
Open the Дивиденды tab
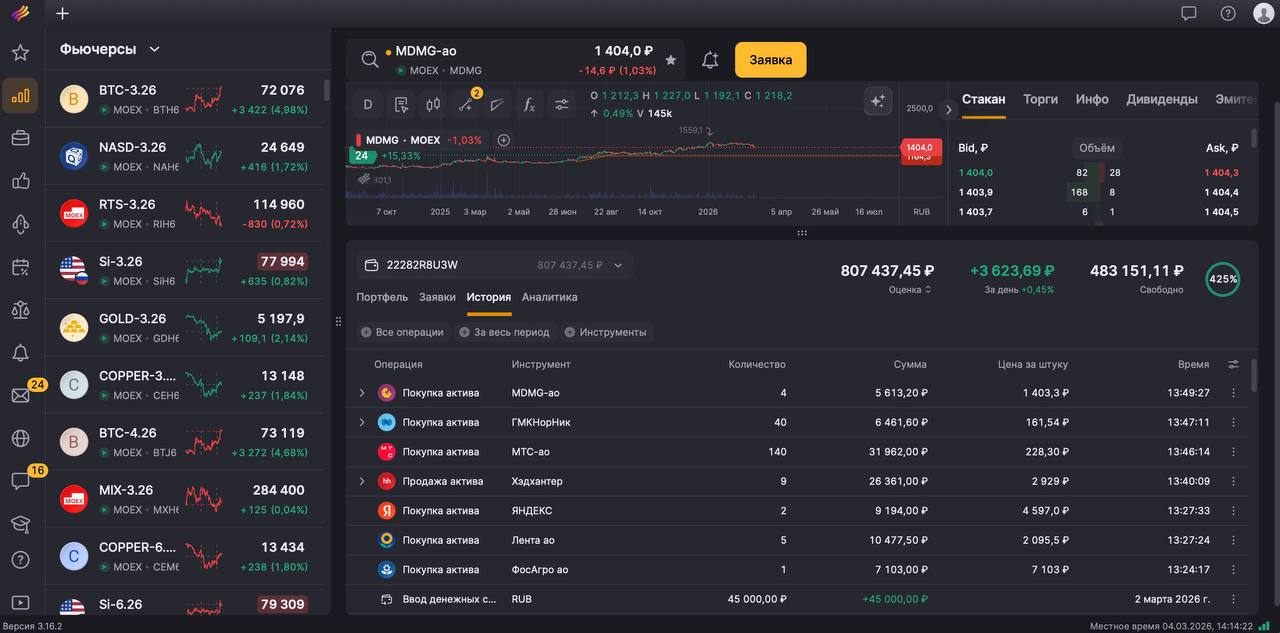(x=1161, y=99)
